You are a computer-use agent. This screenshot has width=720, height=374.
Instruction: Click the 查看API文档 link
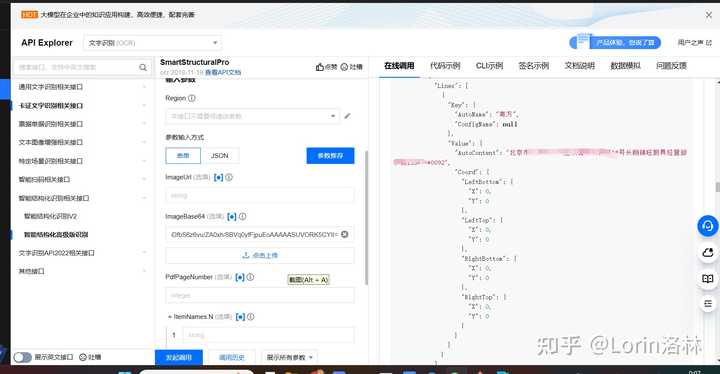coord(223,73)
